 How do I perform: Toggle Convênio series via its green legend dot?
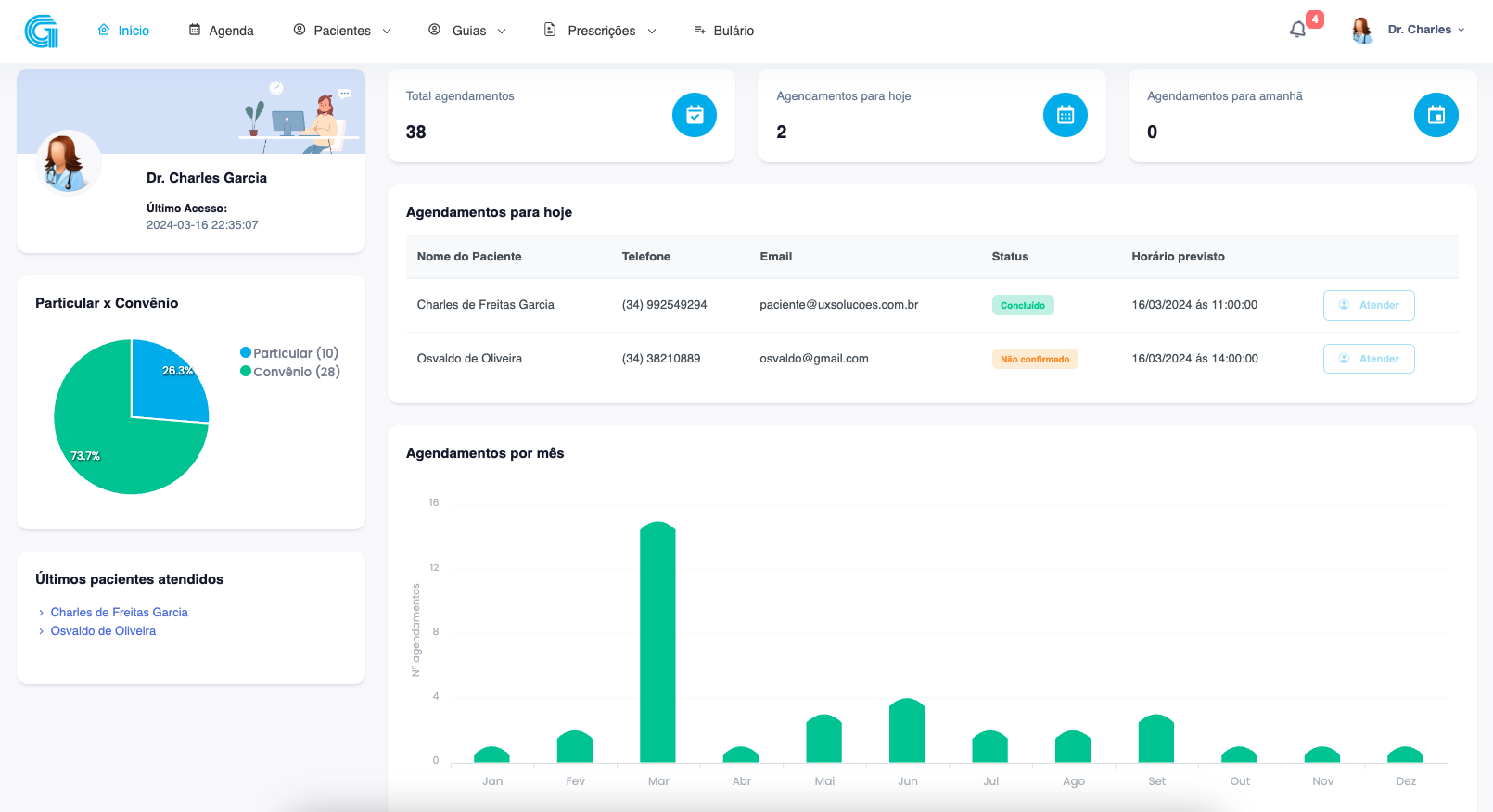coord(246,371)
